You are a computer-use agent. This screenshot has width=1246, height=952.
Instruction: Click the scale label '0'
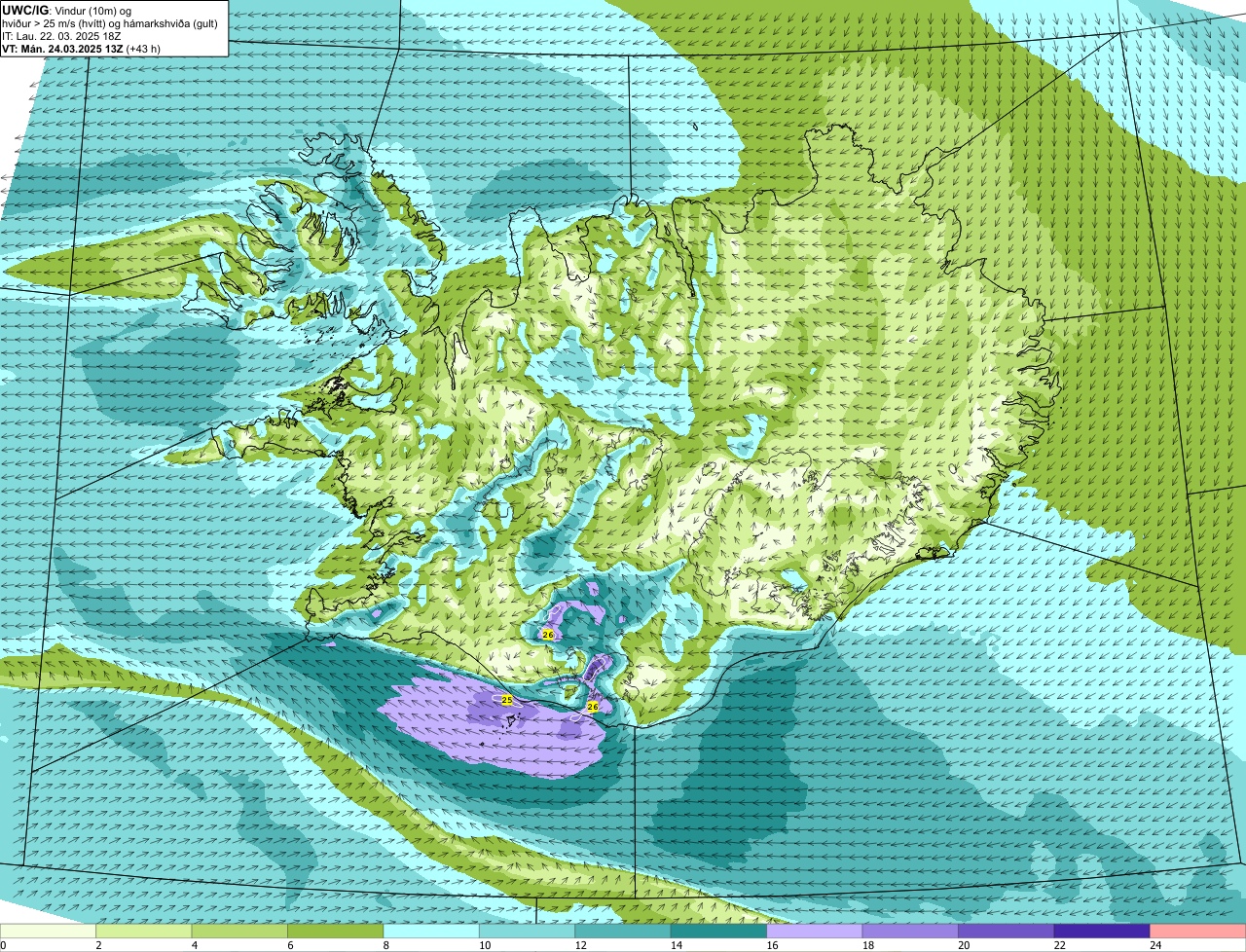point(3,945)
